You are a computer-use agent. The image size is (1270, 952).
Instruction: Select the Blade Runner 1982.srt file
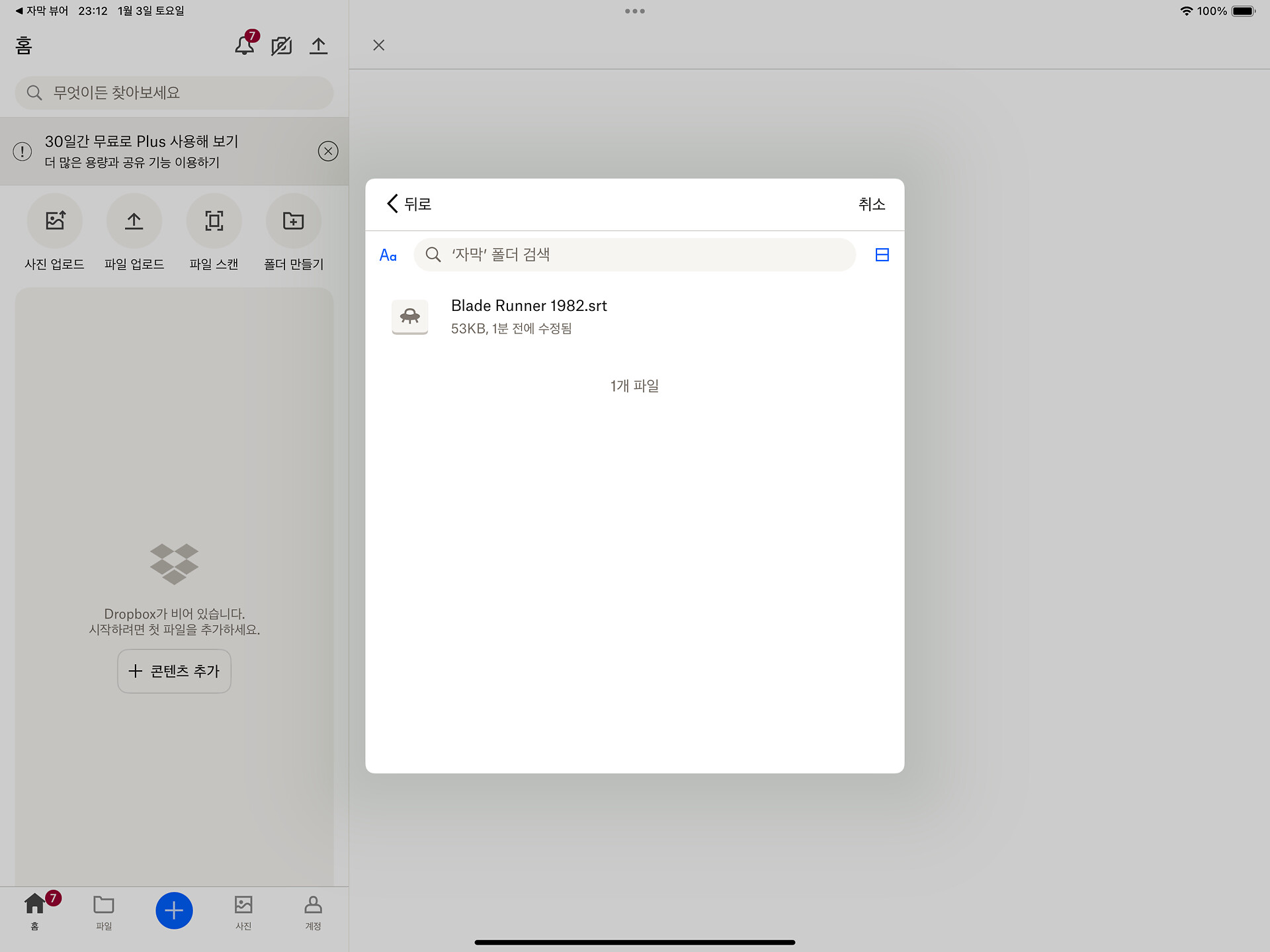[529, 316]
